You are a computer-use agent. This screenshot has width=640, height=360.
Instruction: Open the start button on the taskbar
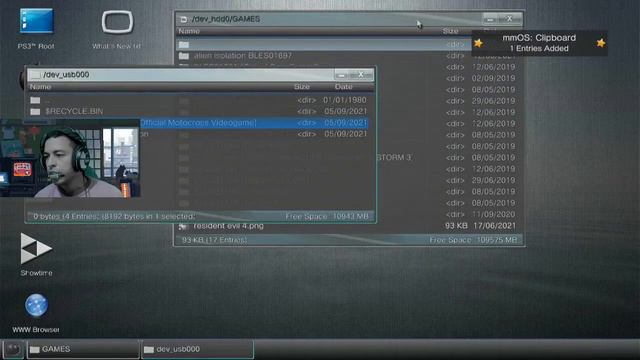point(13,349)
